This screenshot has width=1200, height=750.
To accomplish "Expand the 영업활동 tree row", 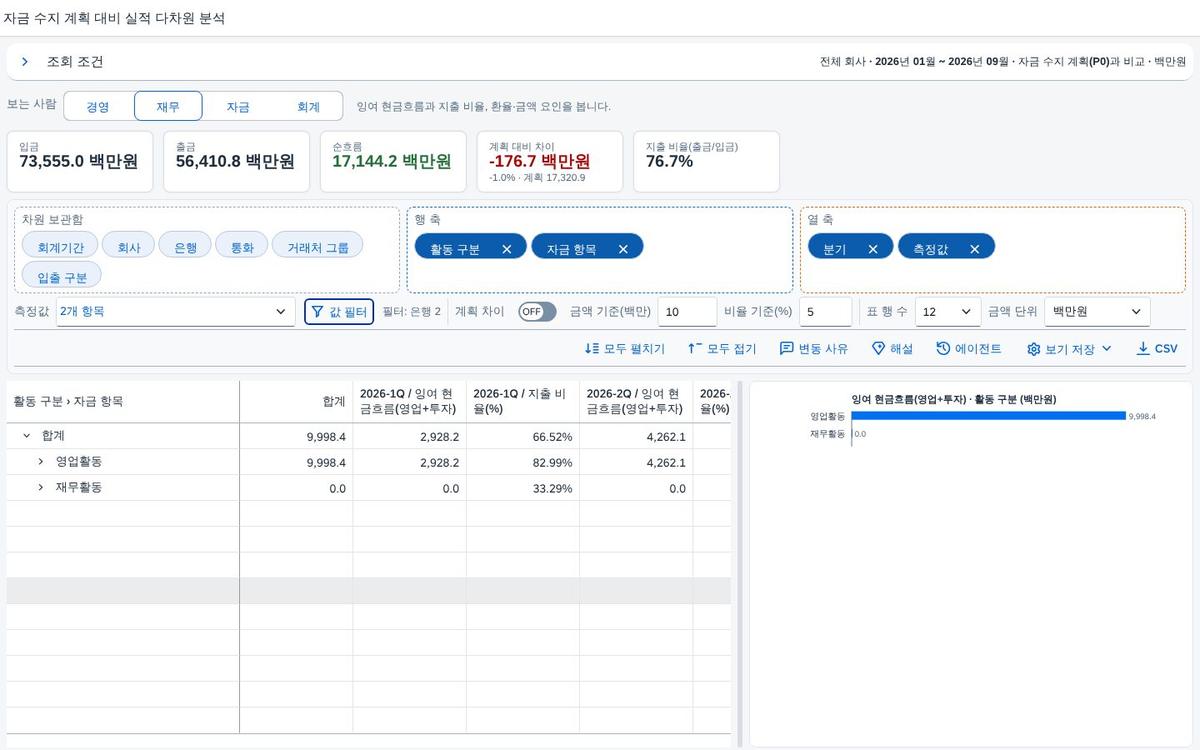I will (x=40, y=462).
